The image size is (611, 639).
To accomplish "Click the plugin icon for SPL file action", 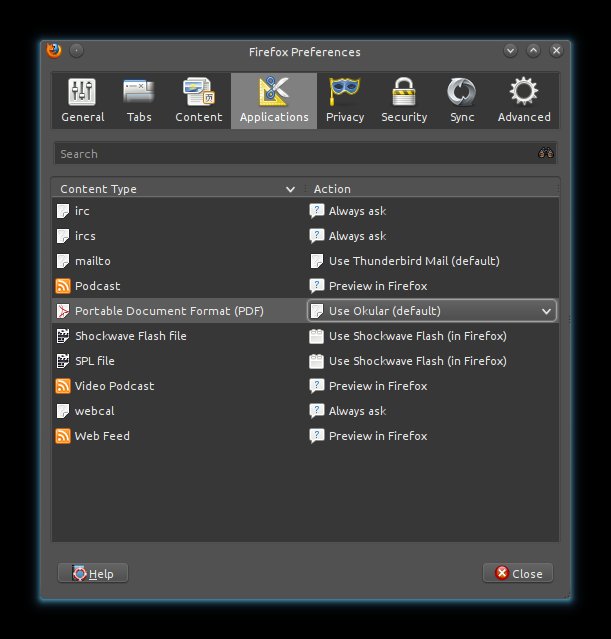I will pyautogui.click(x=317, y=361).
